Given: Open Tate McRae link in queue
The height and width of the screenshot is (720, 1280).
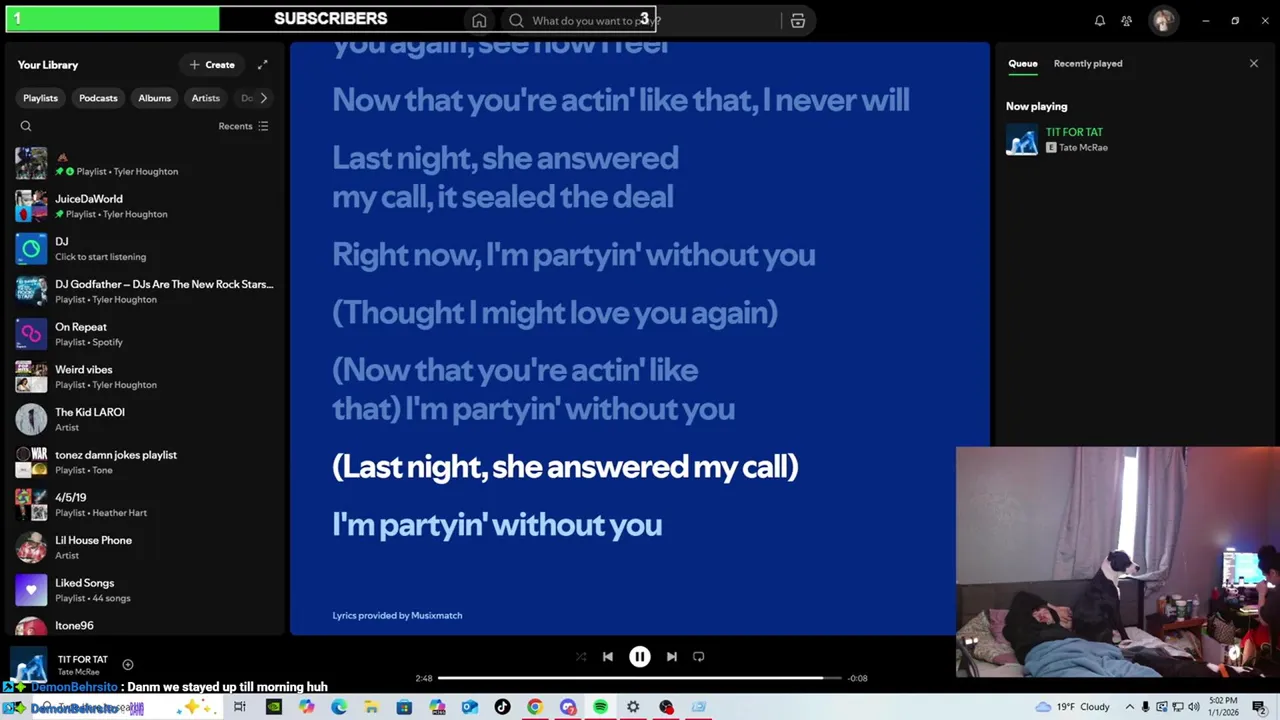Looking at the screenshot, I should pyautogui.click(x=1083, y=147).
